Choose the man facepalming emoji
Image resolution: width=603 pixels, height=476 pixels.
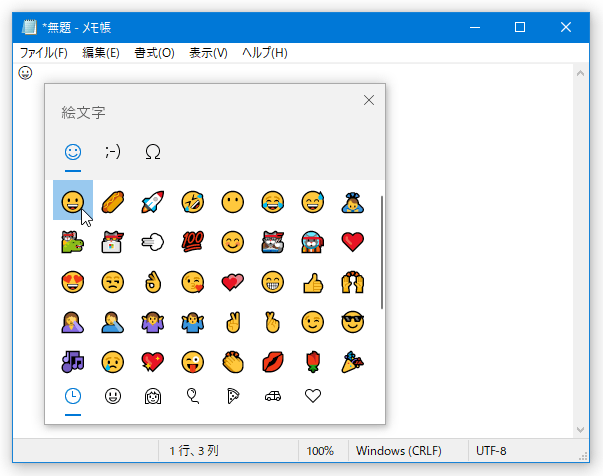(x=113, y=322)
